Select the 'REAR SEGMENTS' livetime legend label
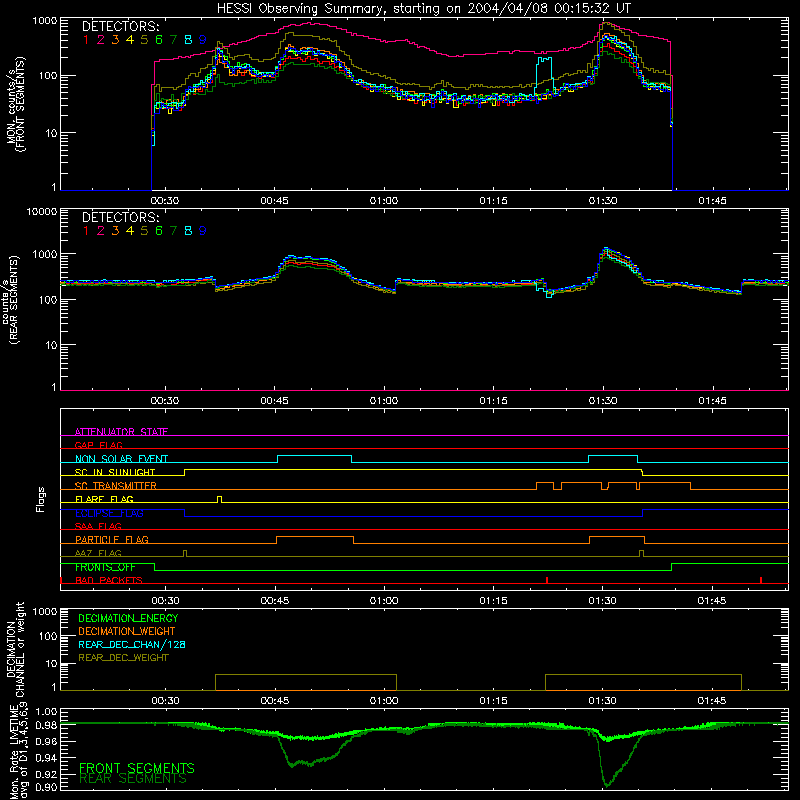The height and width of the screenshot is (800, 800). pyautogui.click(x=133, y=779)
